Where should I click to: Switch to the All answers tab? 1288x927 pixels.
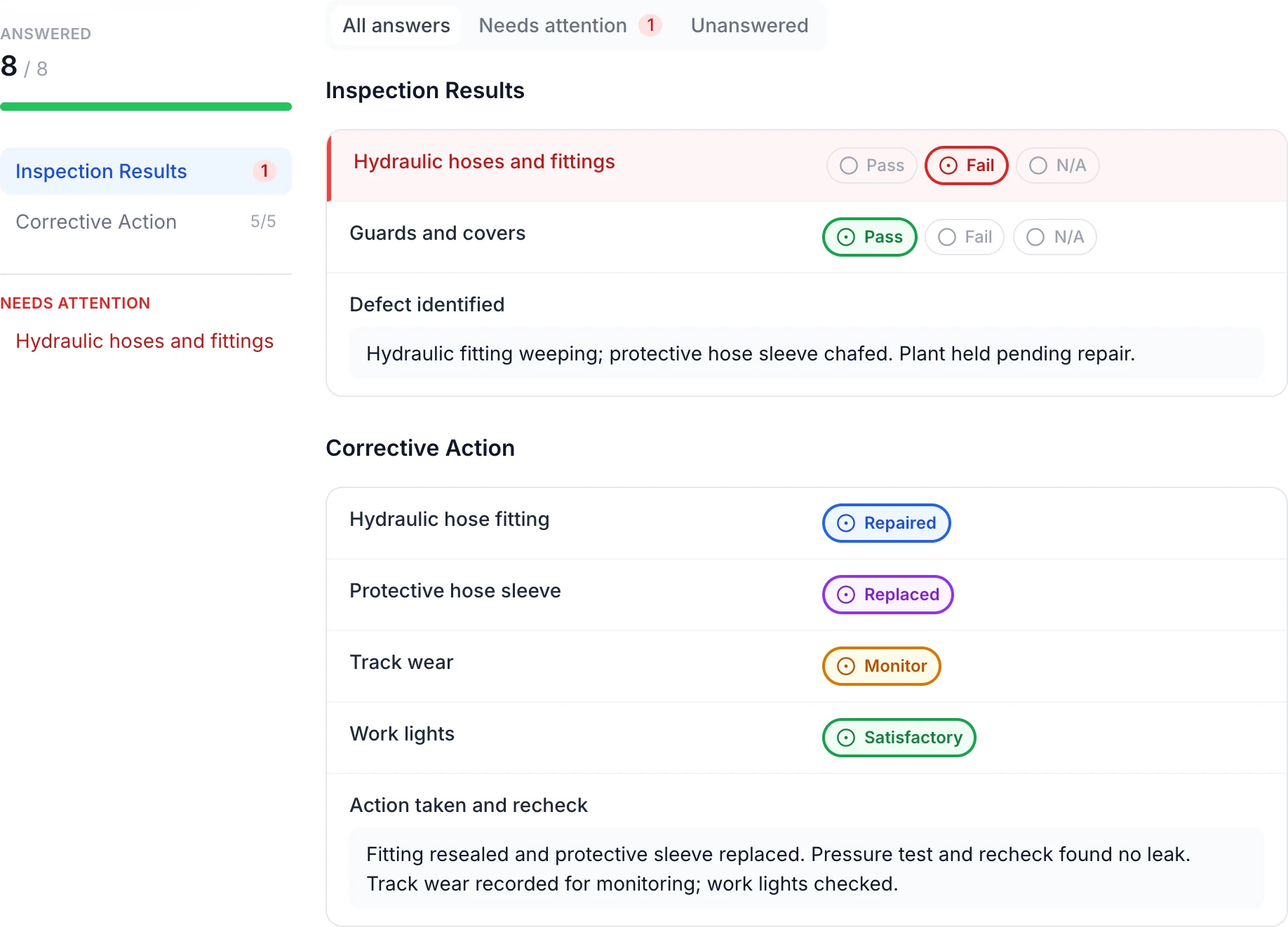396,25
